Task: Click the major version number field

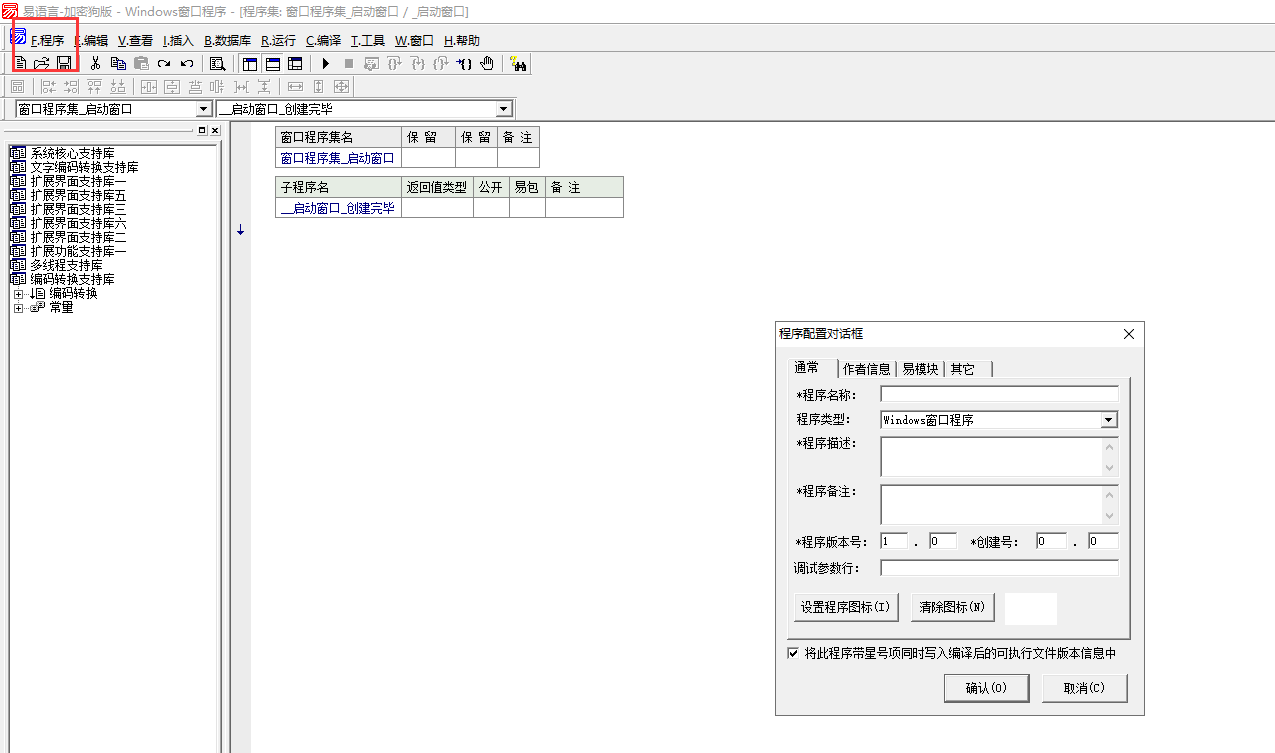Action: [x=894, y=541]
